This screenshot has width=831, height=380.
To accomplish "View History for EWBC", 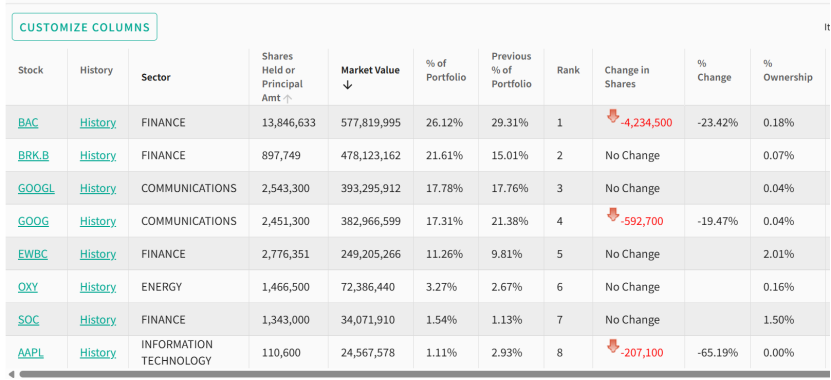I will 98,254.
